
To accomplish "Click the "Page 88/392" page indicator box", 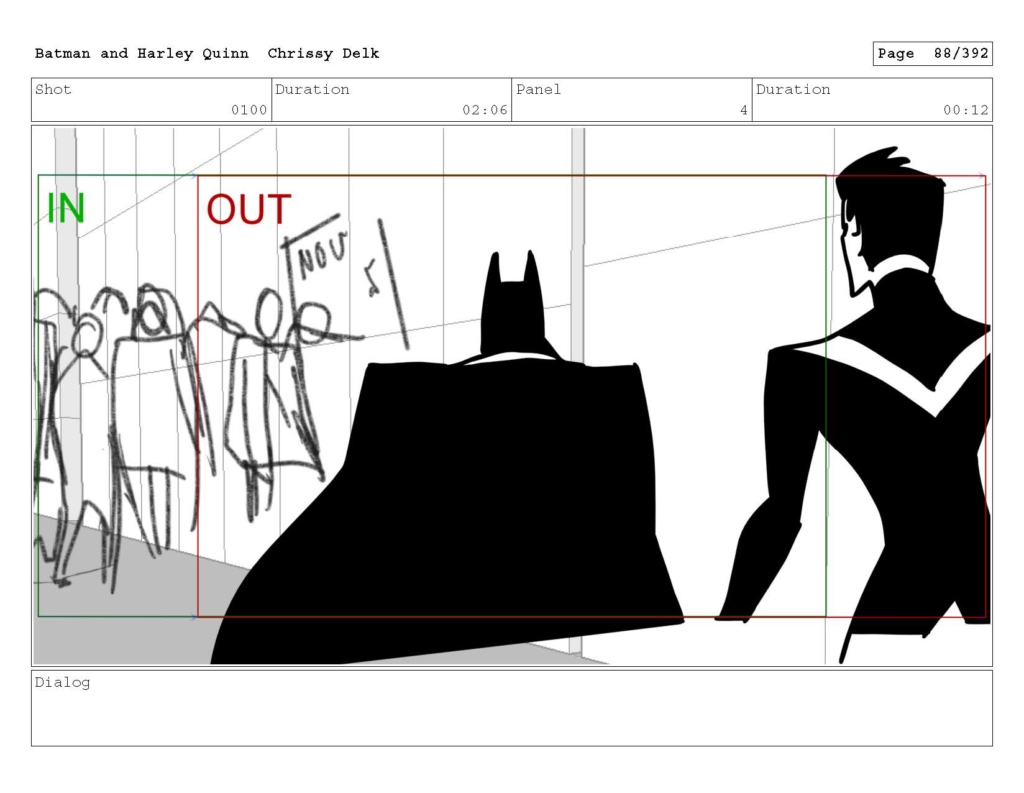I will [933, 54].
